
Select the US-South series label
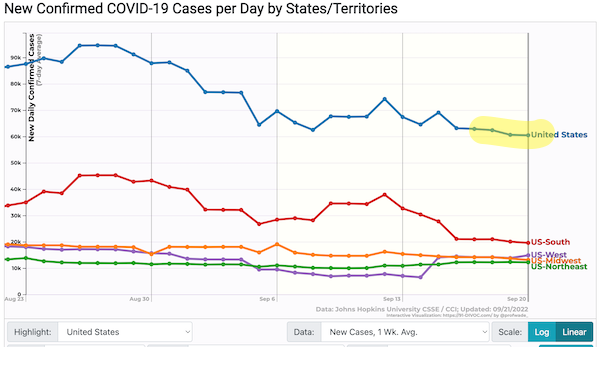(550, 242)
